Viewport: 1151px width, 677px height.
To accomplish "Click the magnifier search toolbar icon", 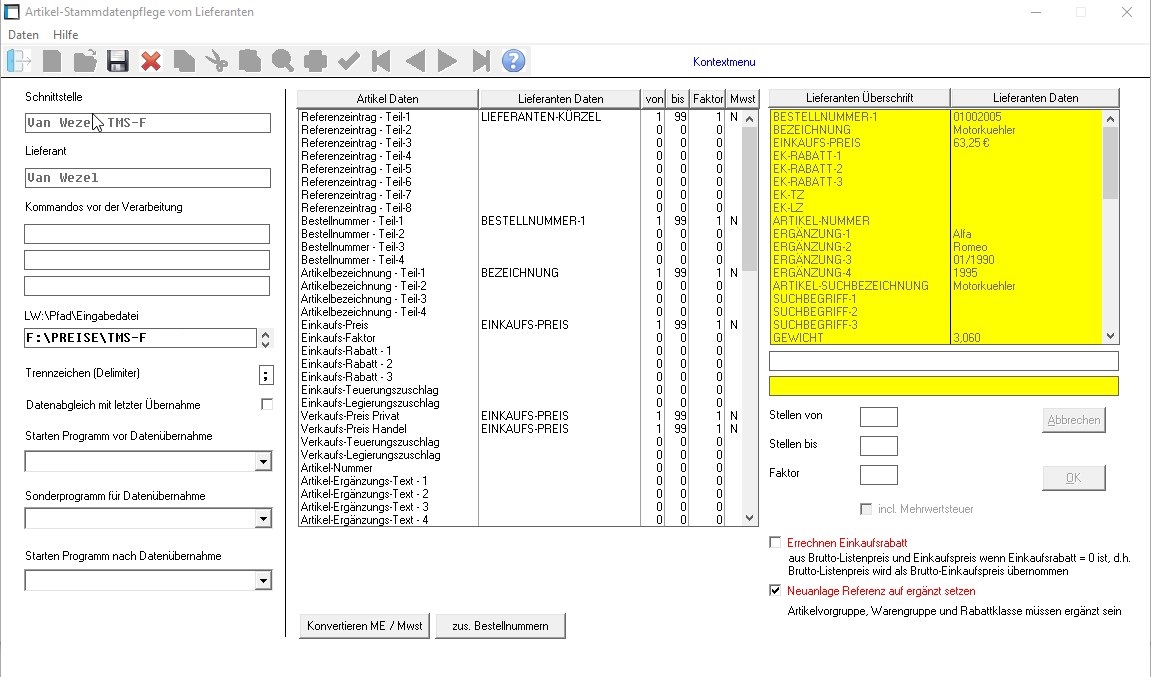I will 283,61.
